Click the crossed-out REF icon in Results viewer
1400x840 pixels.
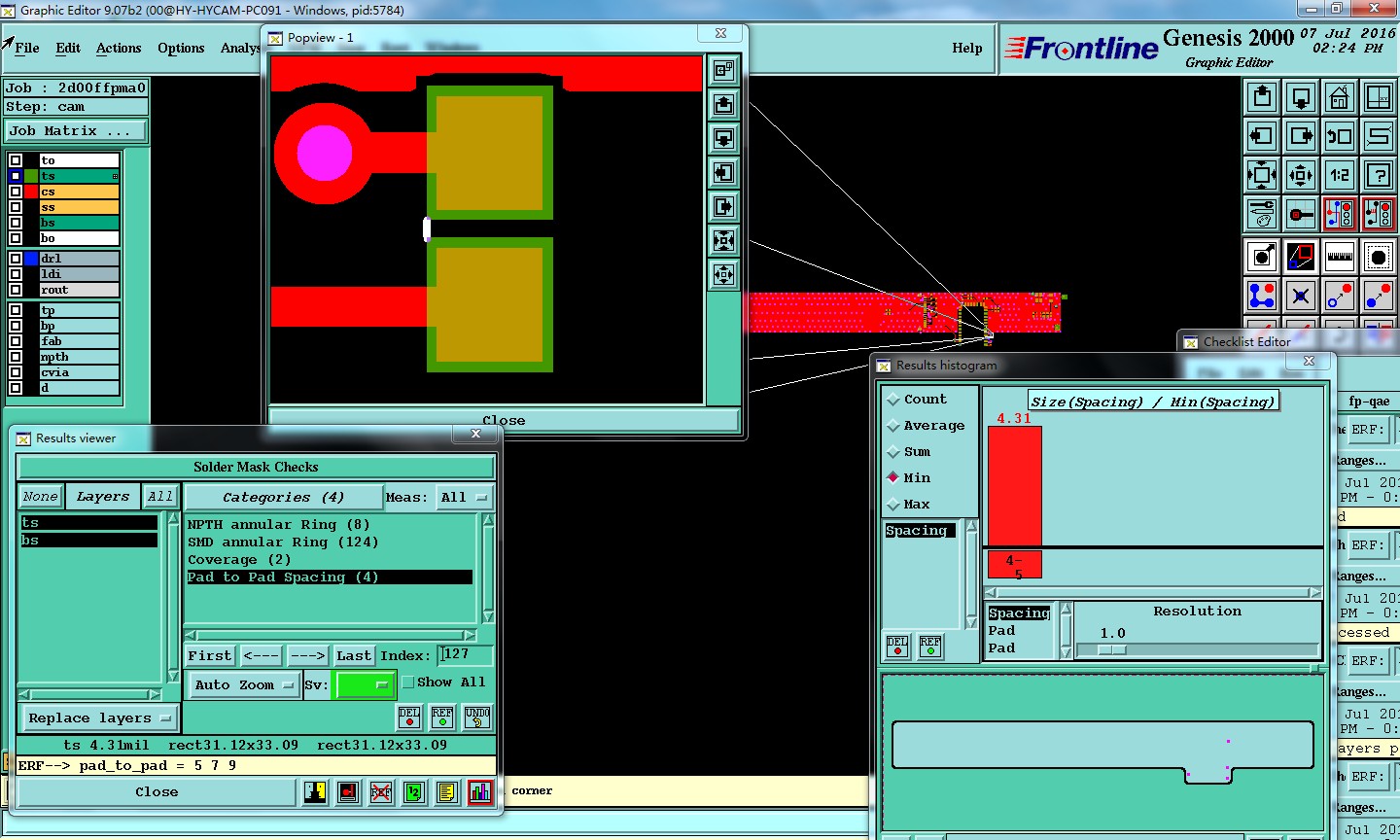click(381, 792)
